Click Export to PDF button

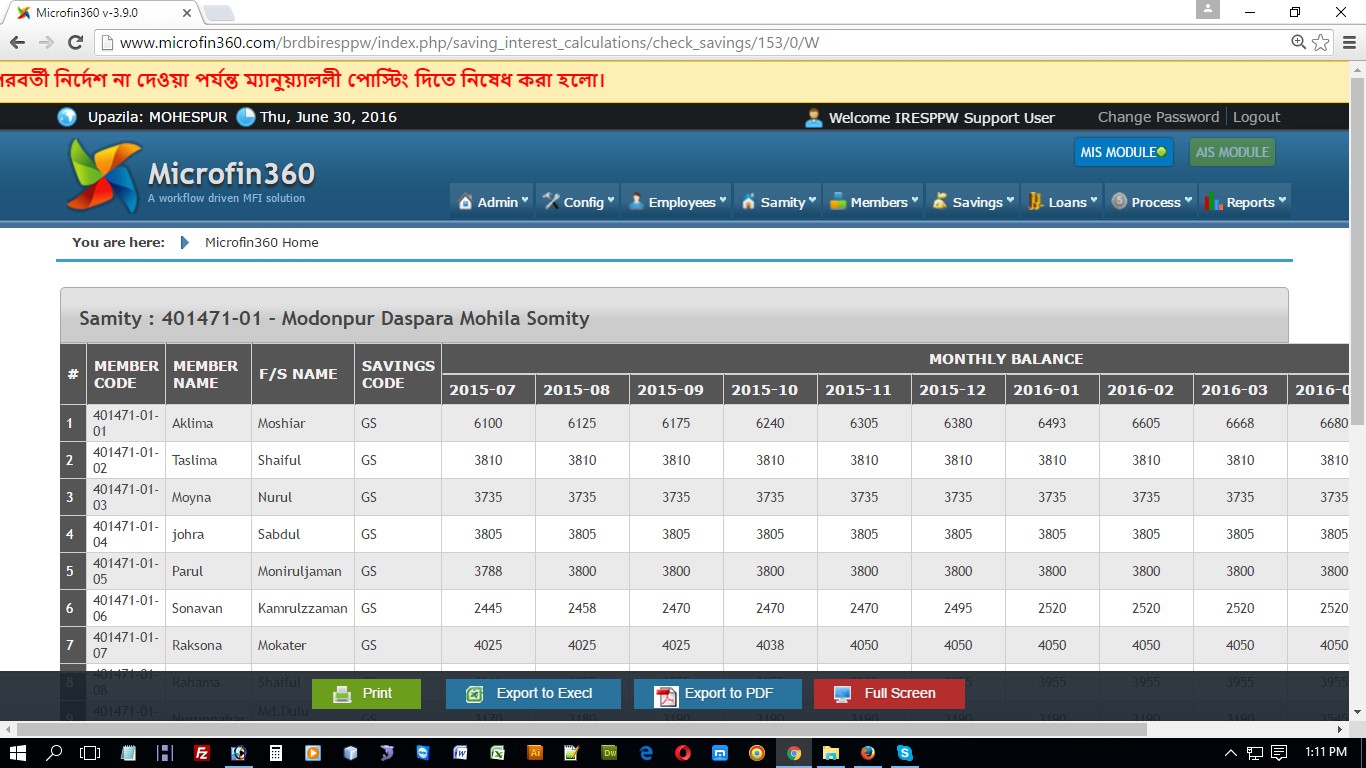(717, 694)
